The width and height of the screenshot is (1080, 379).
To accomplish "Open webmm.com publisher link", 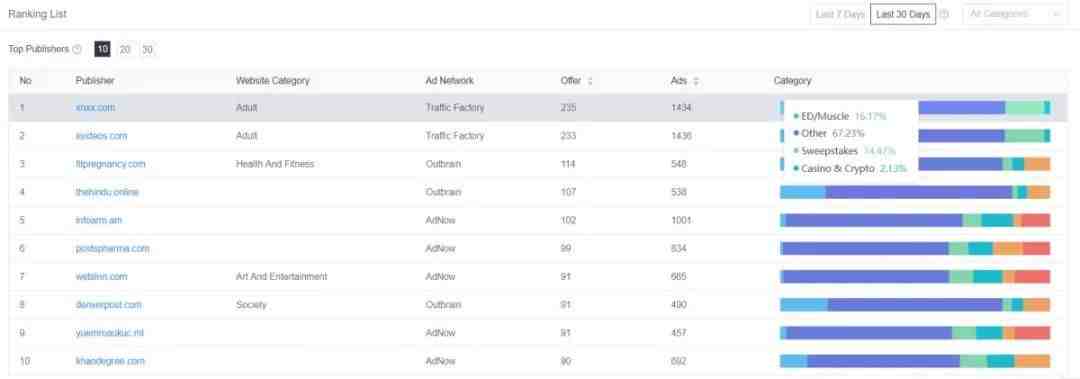I will [x=101, y=276].
